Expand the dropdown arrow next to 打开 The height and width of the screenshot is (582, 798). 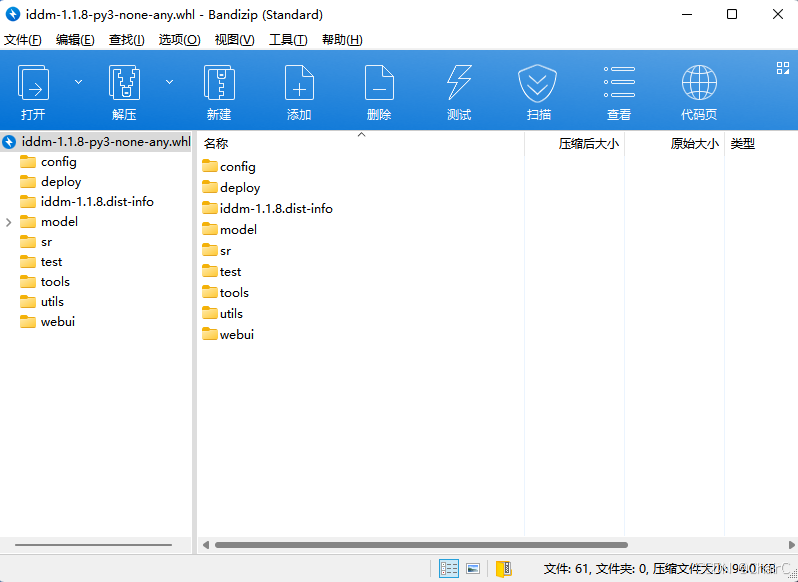click(78, 81)
